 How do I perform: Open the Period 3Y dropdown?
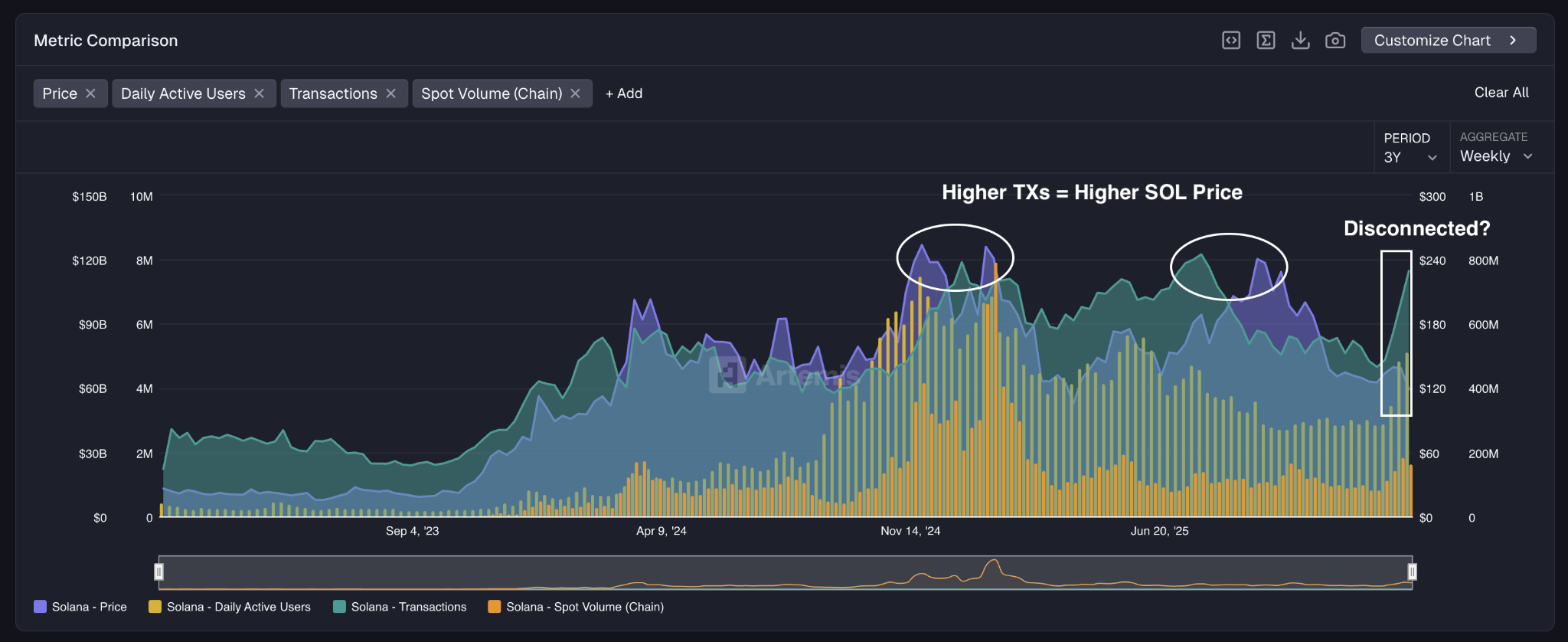(1410, 157)
